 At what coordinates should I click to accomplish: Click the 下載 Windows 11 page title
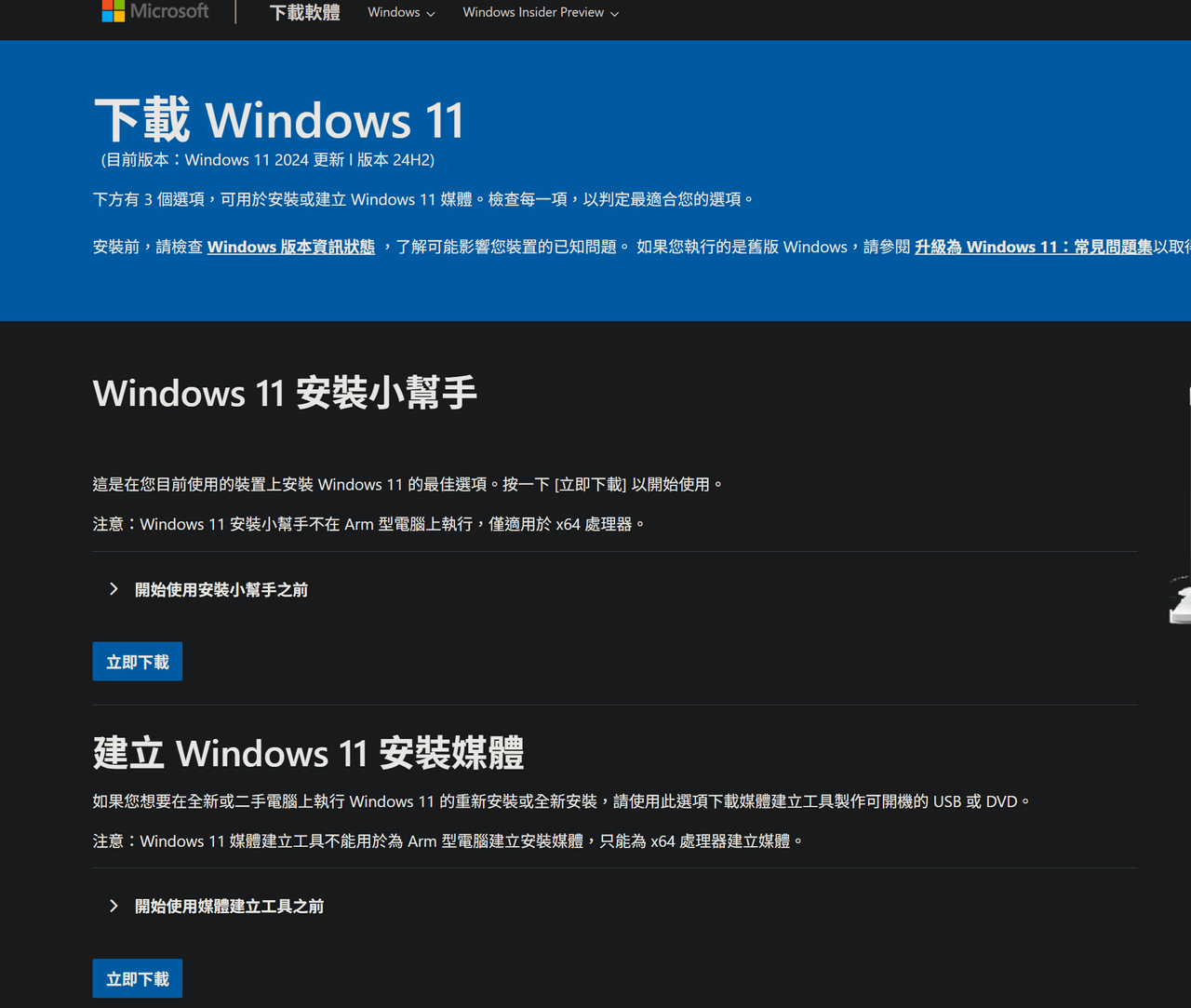(279, 120)
